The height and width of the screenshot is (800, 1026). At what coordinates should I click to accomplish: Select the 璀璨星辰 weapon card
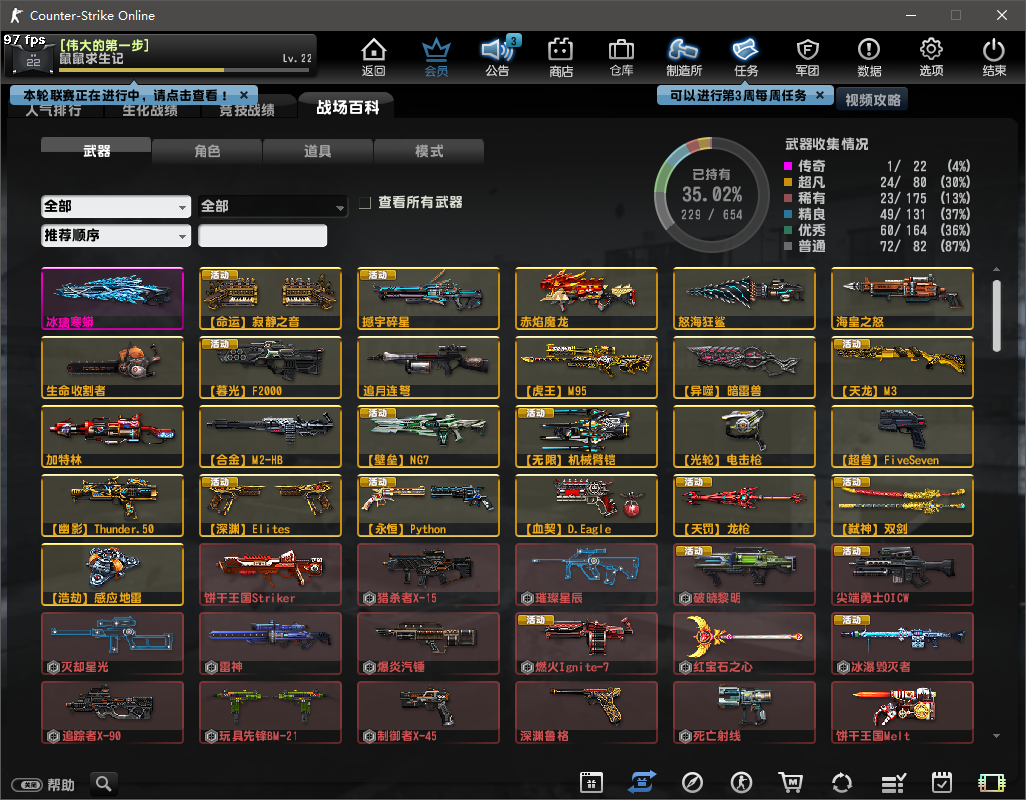(x=586, y=574)
